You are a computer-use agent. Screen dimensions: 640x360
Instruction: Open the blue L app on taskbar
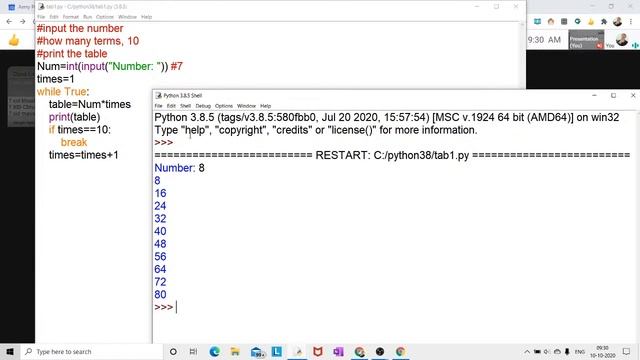(x=277, y=351)
